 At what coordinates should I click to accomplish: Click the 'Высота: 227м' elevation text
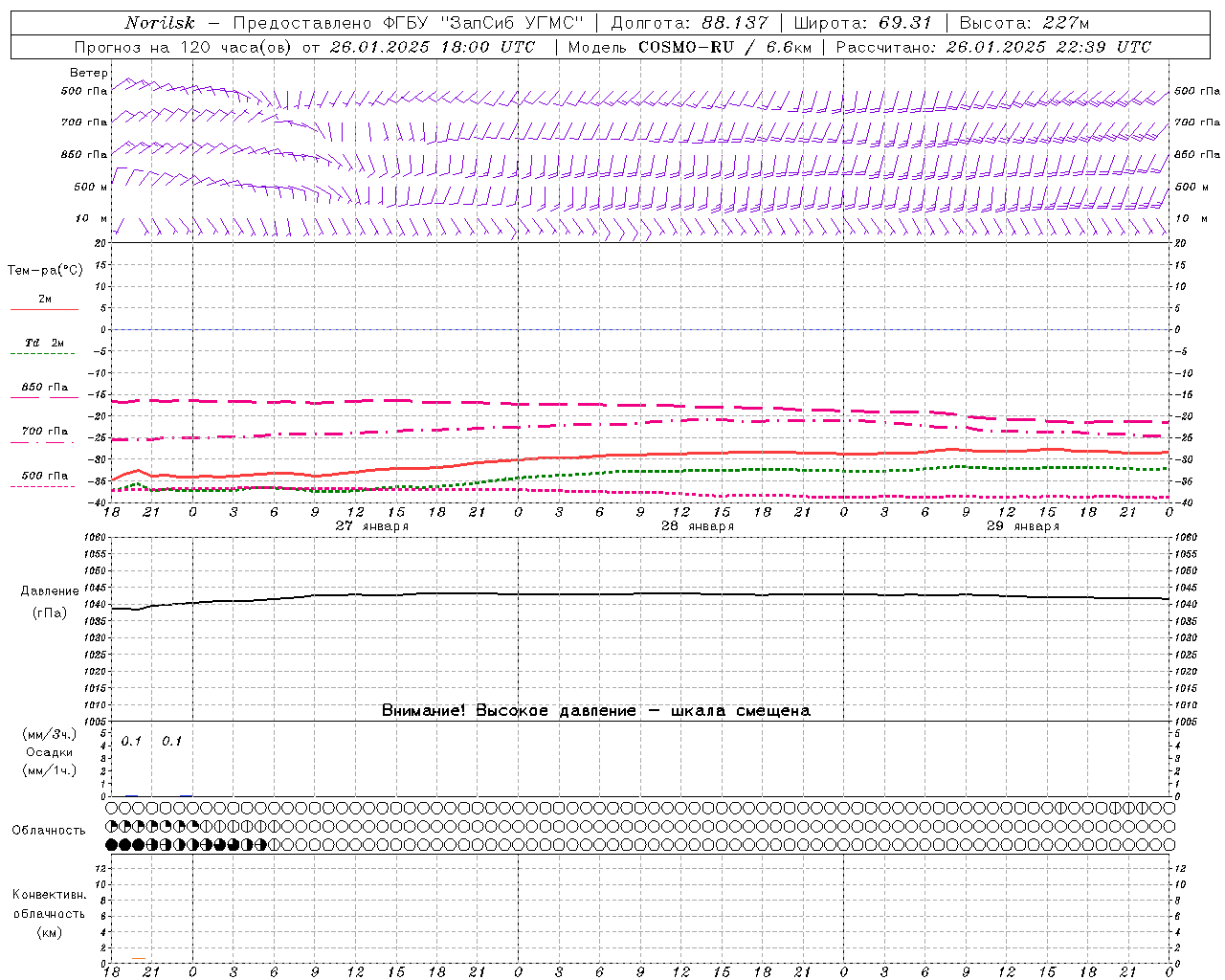click(1024, 23)
